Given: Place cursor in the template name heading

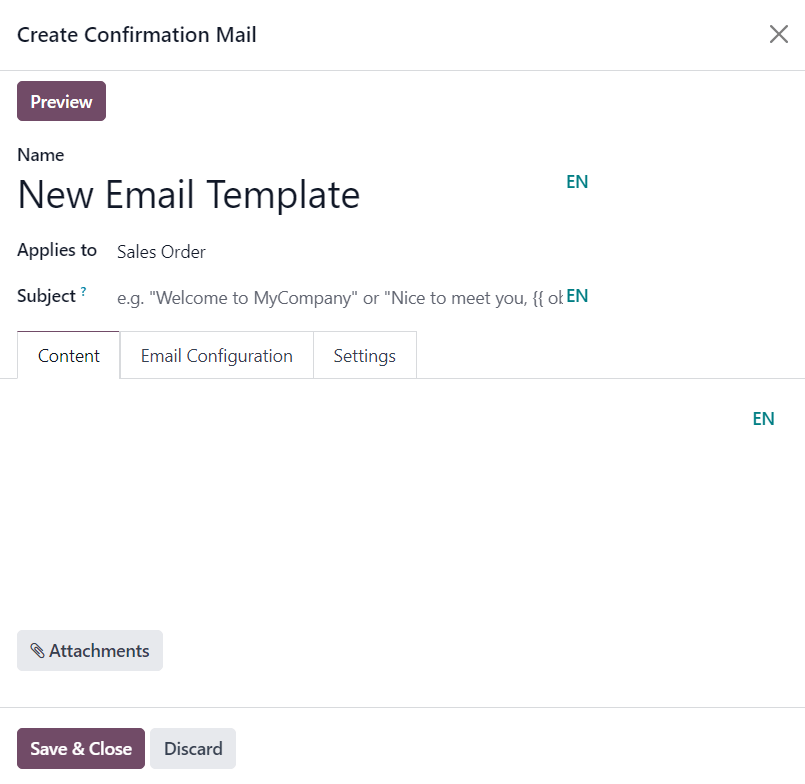Looking at the screenshot, I should 188,195.
